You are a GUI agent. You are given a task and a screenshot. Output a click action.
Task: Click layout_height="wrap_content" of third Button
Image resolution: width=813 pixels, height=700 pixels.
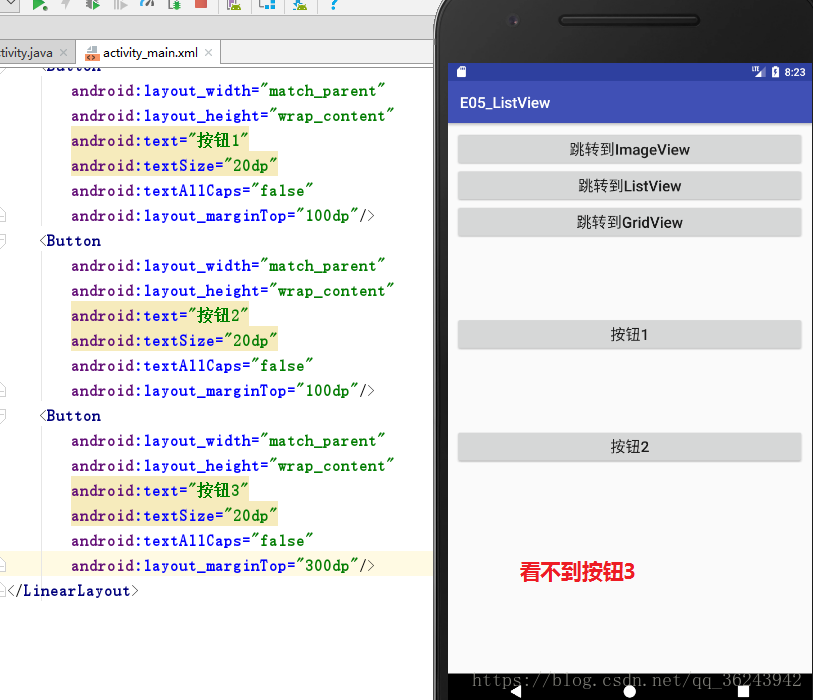232,466
